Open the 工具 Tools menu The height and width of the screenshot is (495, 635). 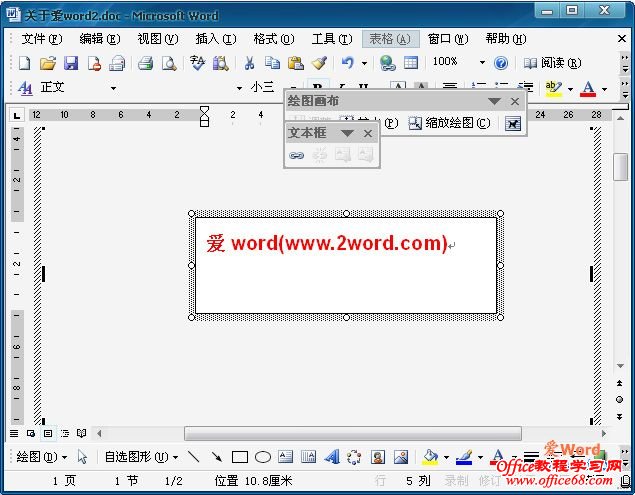(x=332, y=39)
